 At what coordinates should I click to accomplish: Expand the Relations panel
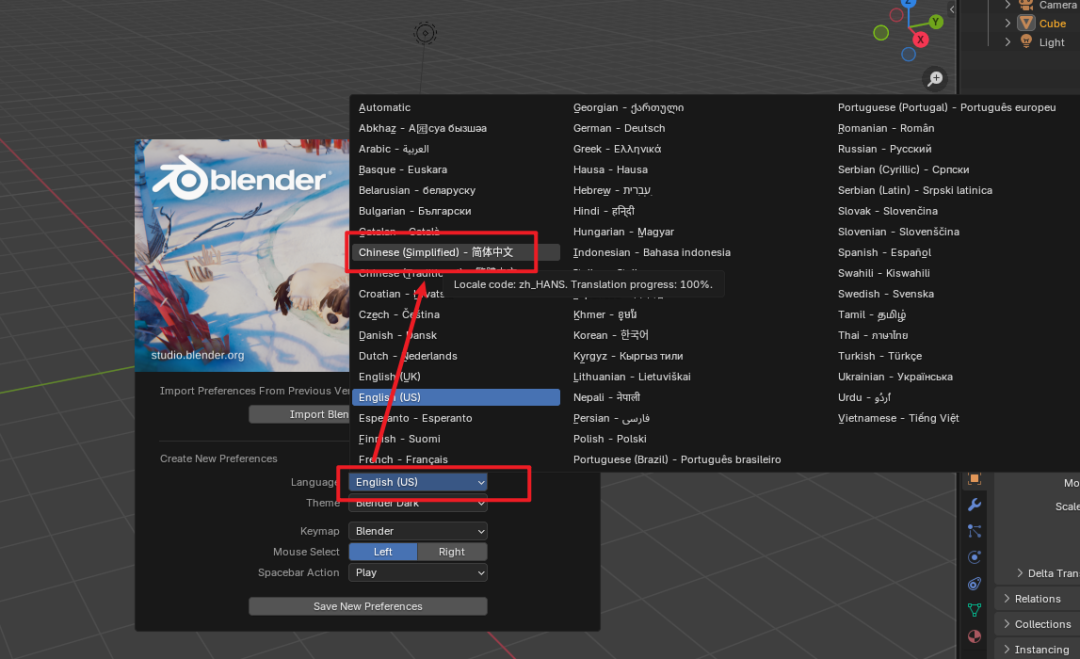[x=1037, y=599]
